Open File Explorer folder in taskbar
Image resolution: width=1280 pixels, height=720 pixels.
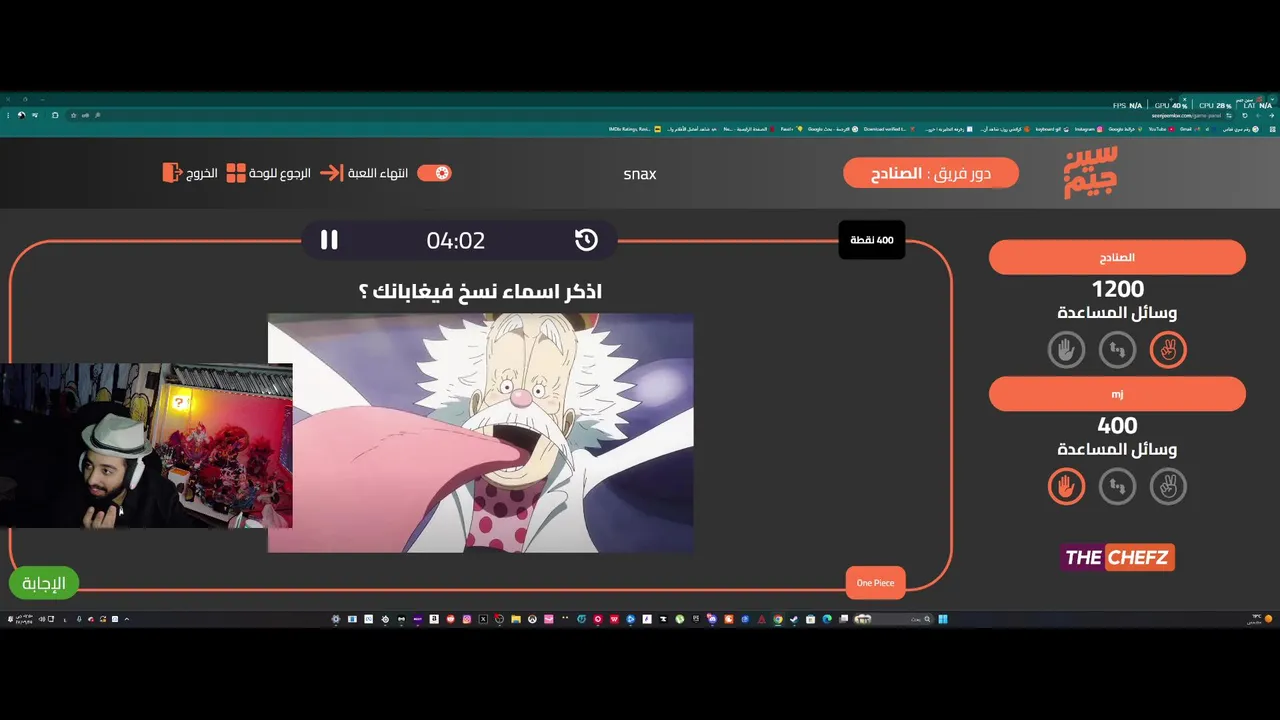tap(516, 619)
